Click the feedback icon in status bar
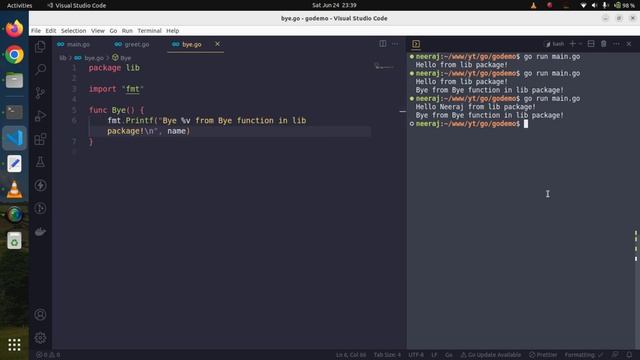The width and height of the screenshot is (640, 360). pos(615,355)
